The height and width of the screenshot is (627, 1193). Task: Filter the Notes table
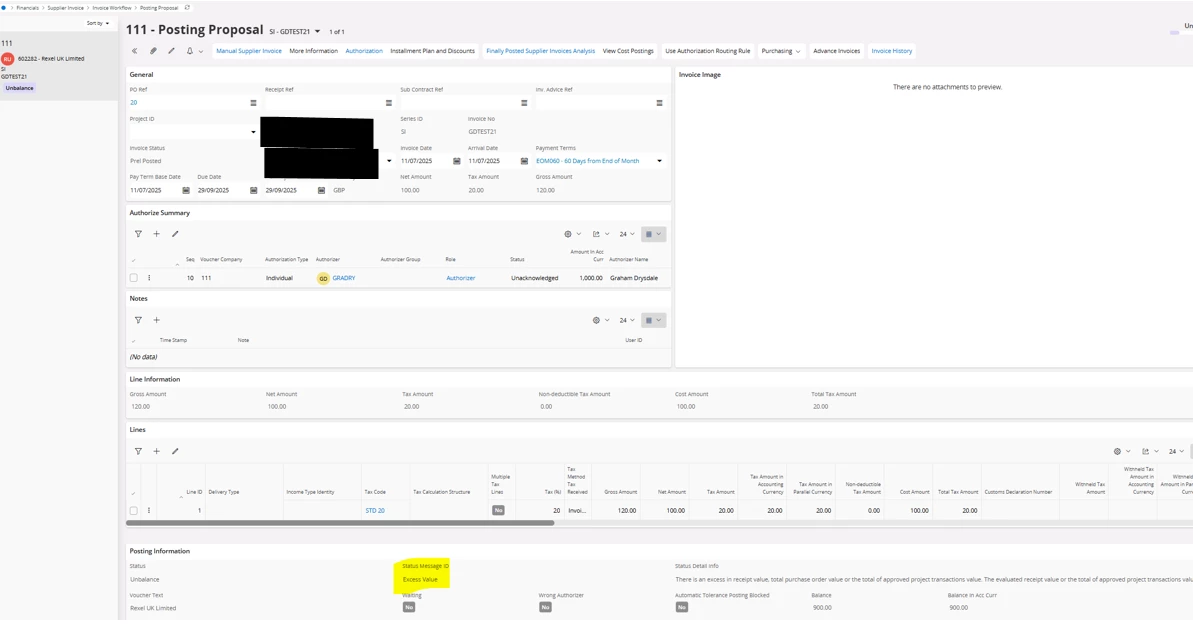(x=138, y=320)
